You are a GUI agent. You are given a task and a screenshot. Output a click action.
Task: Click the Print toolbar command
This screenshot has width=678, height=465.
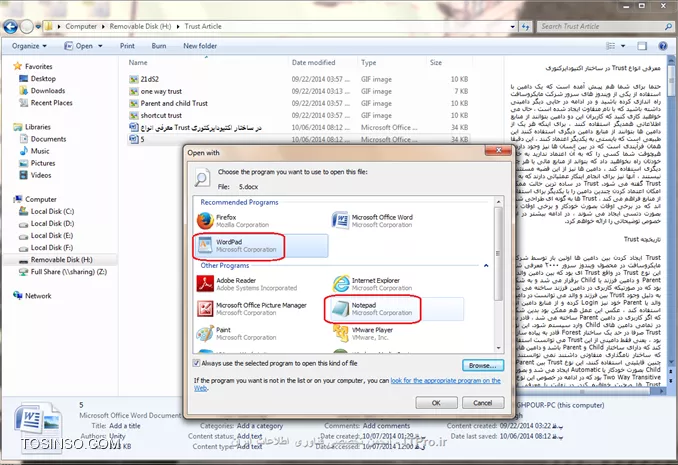tap(127, 46)
